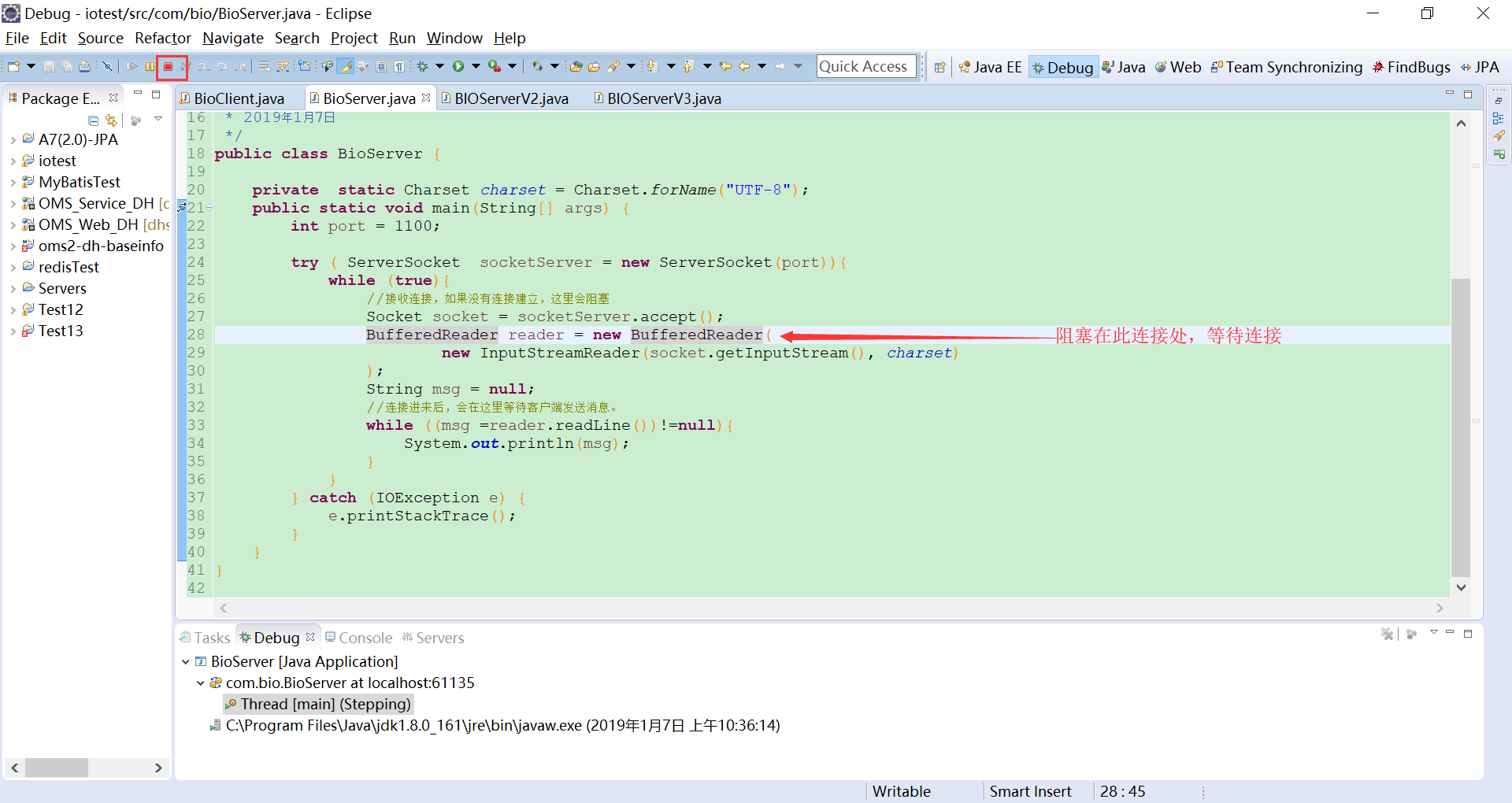Click the Next Annotation icon

click(652, 67)
